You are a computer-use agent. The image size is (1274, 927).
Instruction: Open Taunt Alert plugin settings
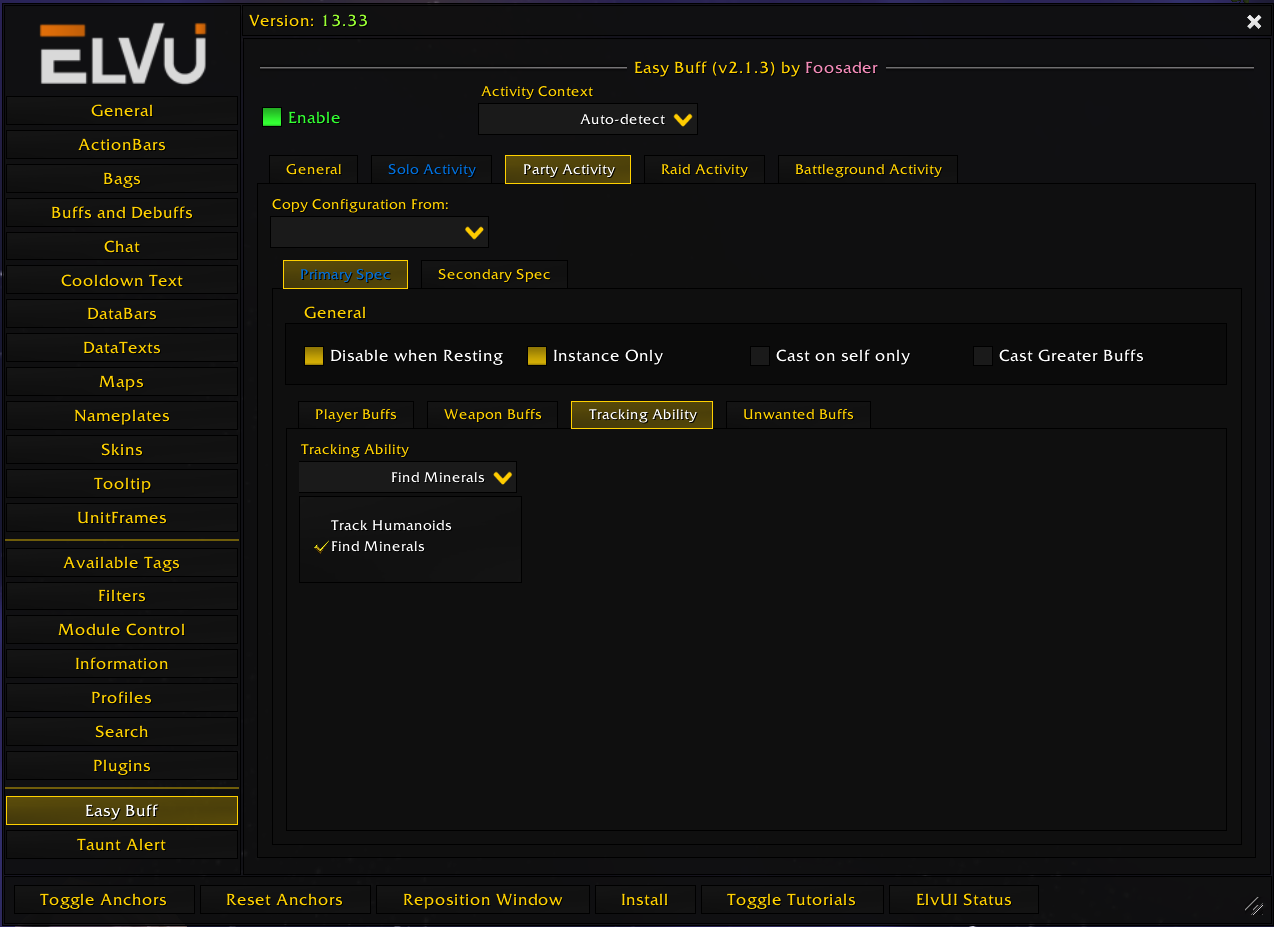pos(122,845)
